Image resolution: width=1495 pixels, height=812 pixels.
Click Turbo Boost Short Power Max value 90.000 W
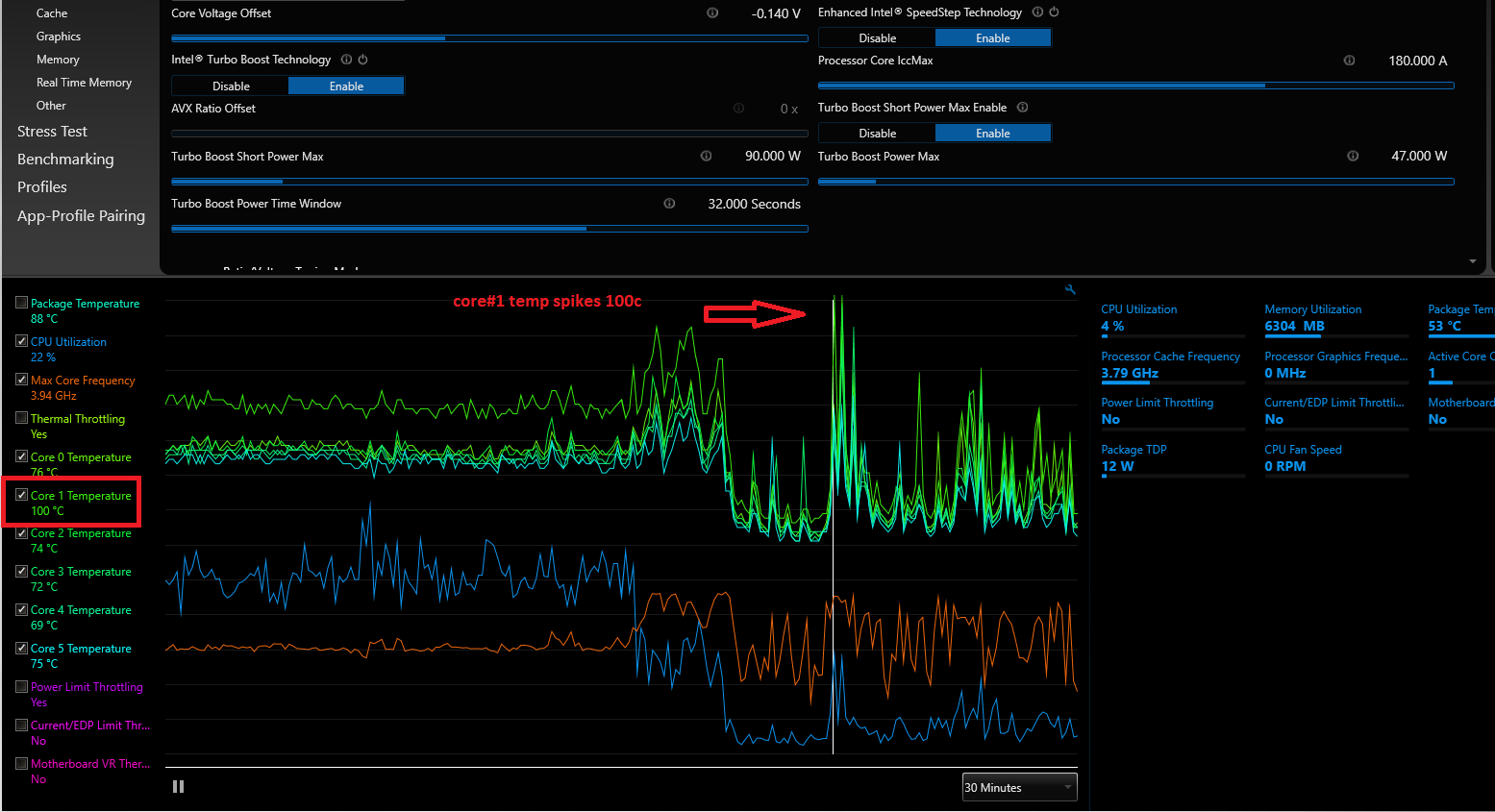pyautogui.click(x=773, y=156)
